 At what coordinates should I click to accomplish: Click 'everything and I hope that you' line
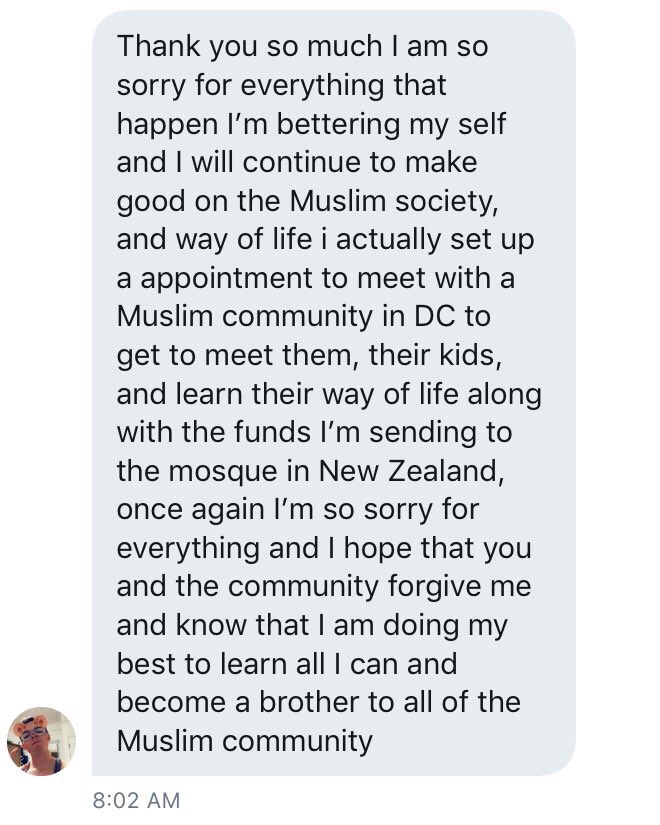pyautogui.click(x=324, y=549)
